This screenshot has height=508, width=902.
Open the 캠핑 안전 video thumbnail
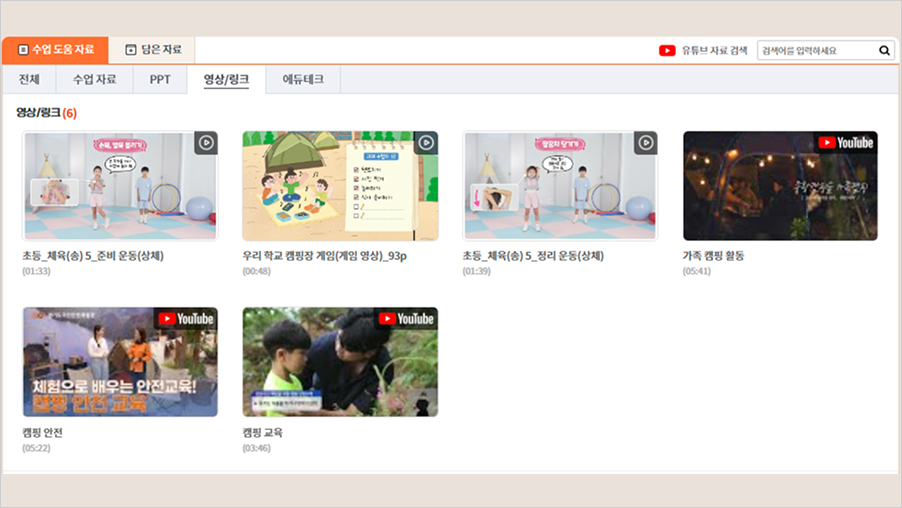tap(120, 362)
